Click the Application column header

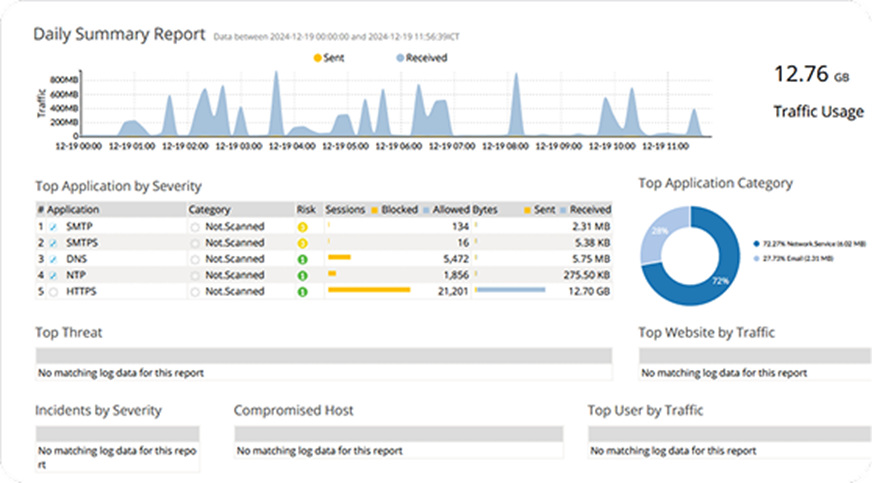coord(73,210)
